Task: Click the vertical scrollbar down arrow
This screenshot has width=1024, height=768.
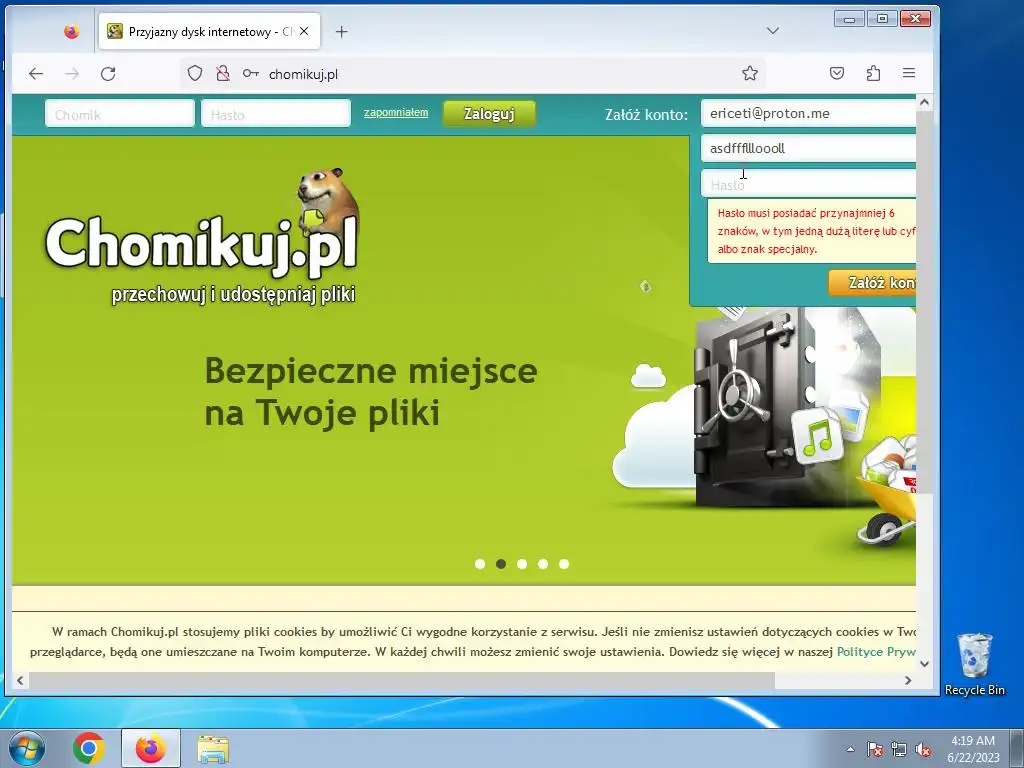Action: click(924, 664)
